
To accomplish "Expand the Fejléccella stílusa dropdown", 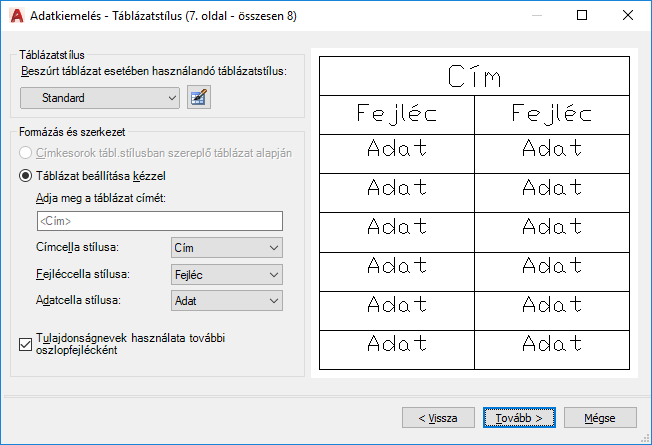I will [x=226, y=274].
